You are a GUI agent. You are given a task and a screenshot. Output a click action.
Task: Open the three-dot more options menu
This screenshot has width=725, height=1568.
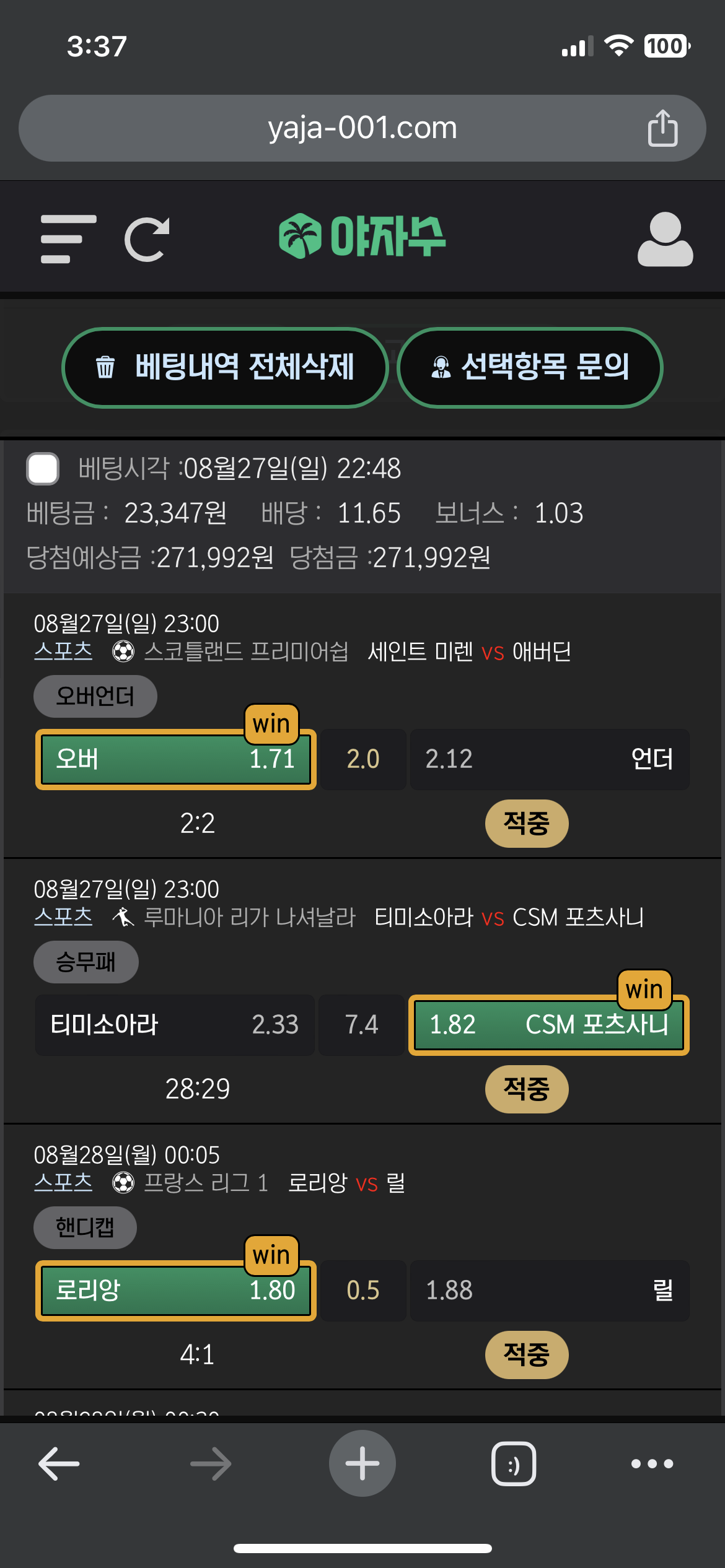(x=652, y=1463)
